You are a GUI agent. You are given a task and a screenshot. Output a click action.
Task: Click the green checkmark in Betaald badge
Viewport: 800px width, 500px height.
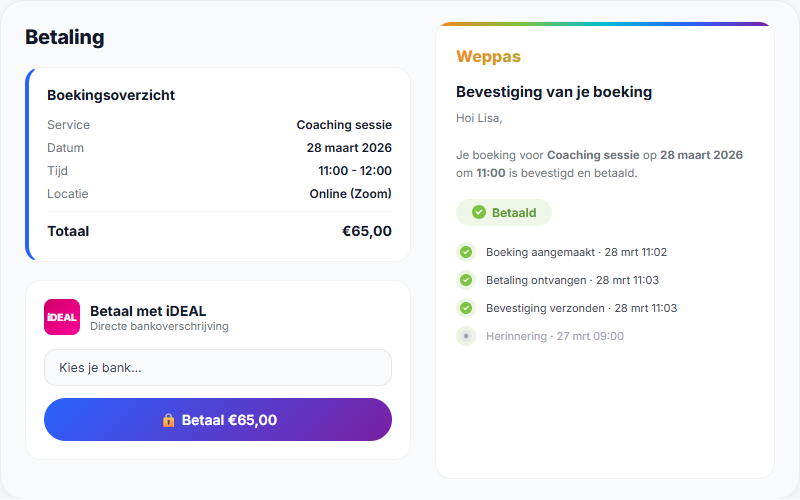point(479,212)
